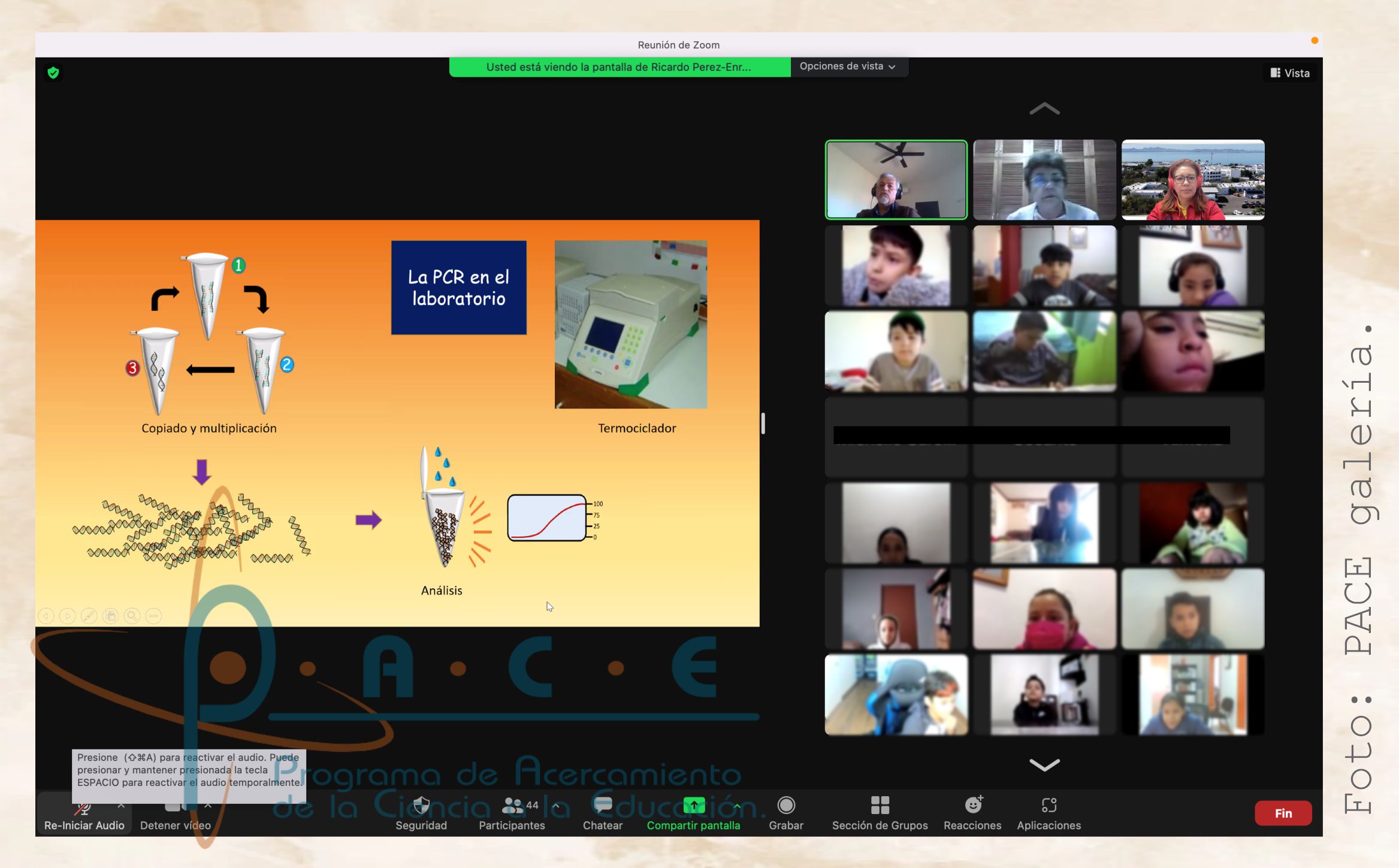This screenshot has width=1399, height=868.
Task: Unmute using the Re-Iniciar Audio microphone button
Action: point(84,813)
